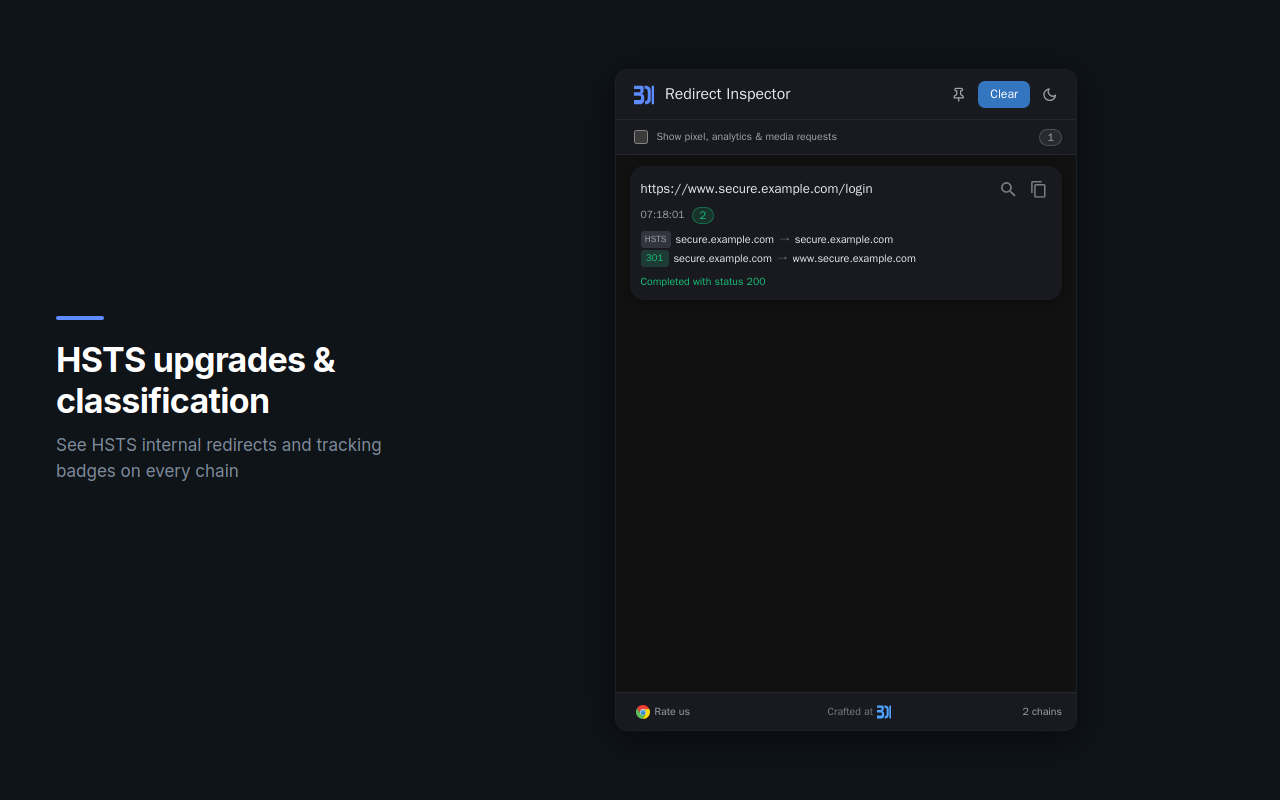1280x800 pixels.
Task: Pin the Redirect Inspector popup
Action: click(x=958, y=94)
